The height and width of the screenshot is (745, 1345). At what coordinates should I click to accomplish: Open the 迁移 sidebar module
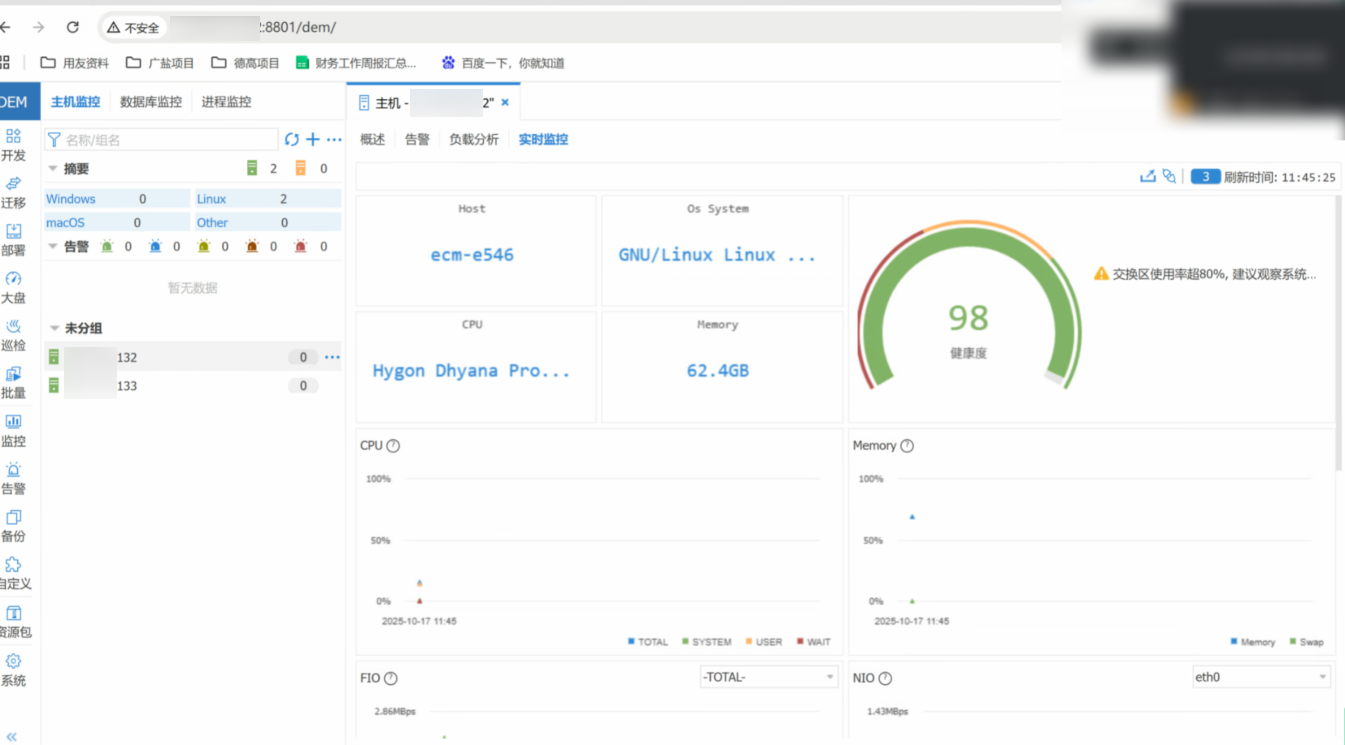coord(13,193)
